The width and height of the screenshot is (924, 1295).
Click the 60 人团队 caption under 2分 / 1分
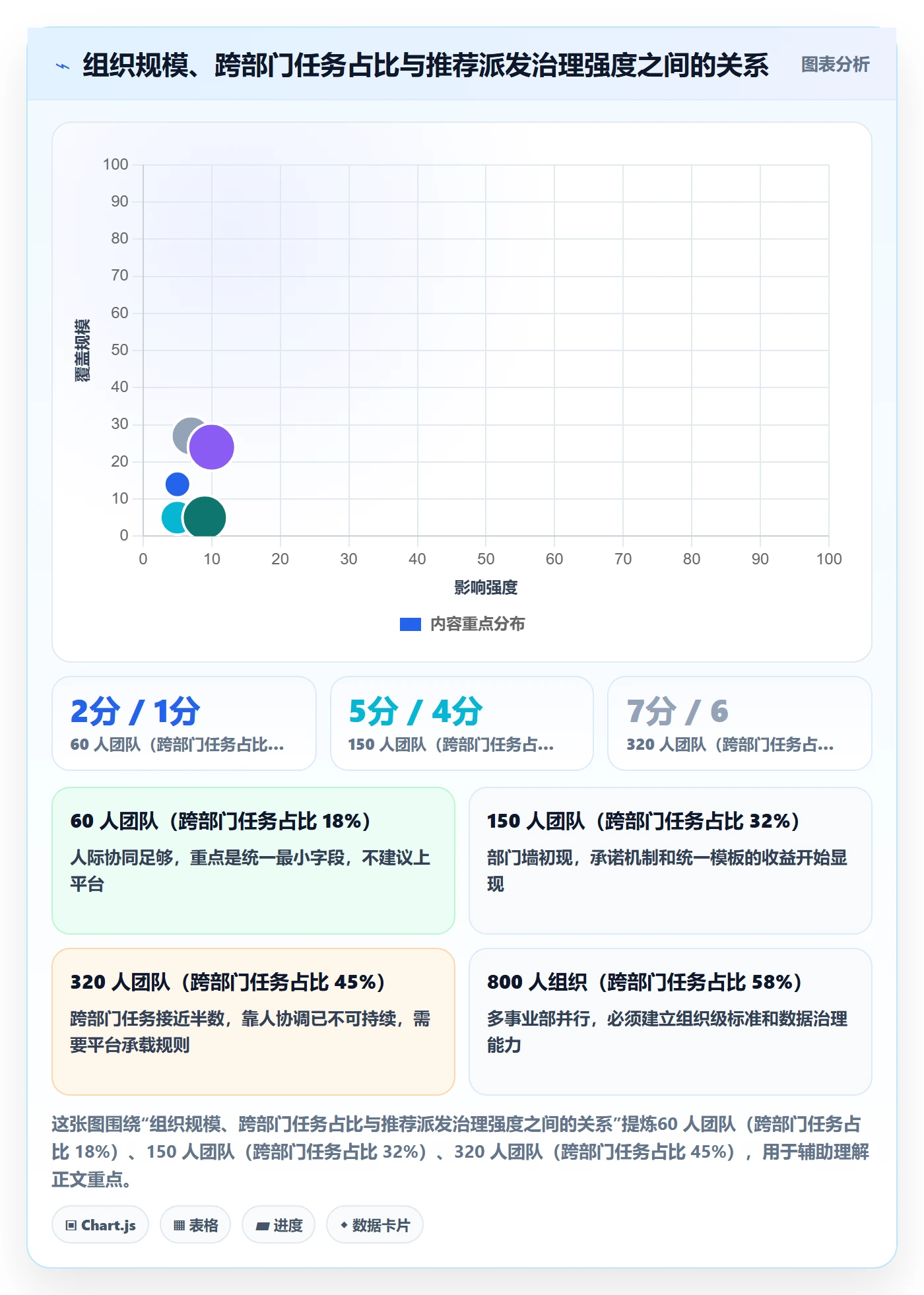pyautogui.click(x=177, y=745)
